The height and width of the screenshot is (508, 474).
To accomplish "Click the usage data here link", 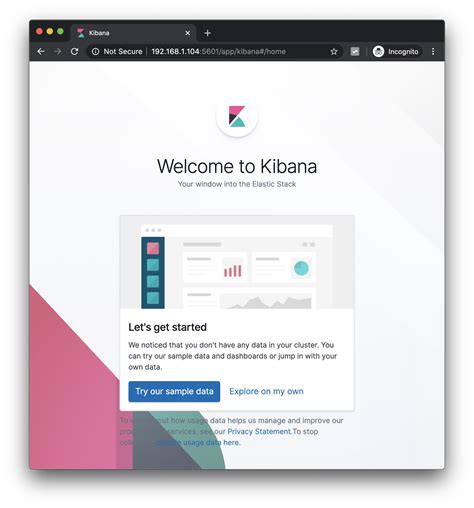I will (x=198, y=443).
